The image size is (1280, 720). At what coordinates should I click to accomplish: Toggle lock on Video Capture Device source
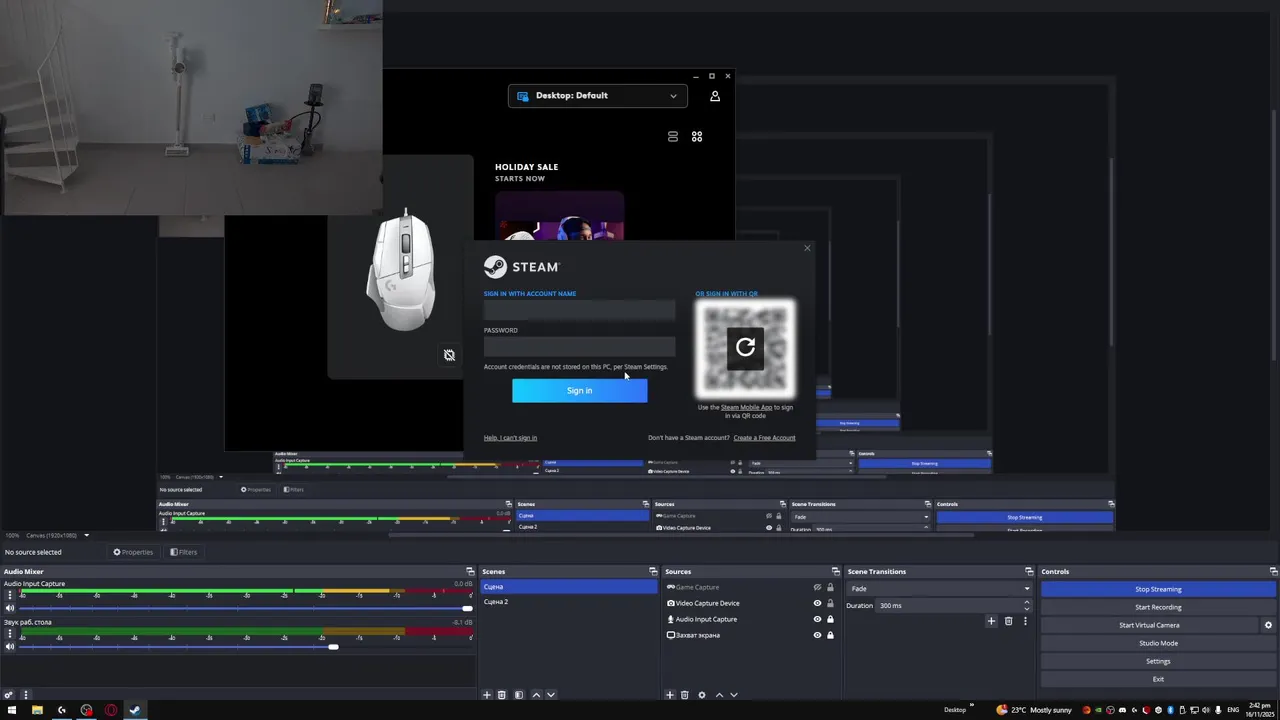[x=830, y=603]
